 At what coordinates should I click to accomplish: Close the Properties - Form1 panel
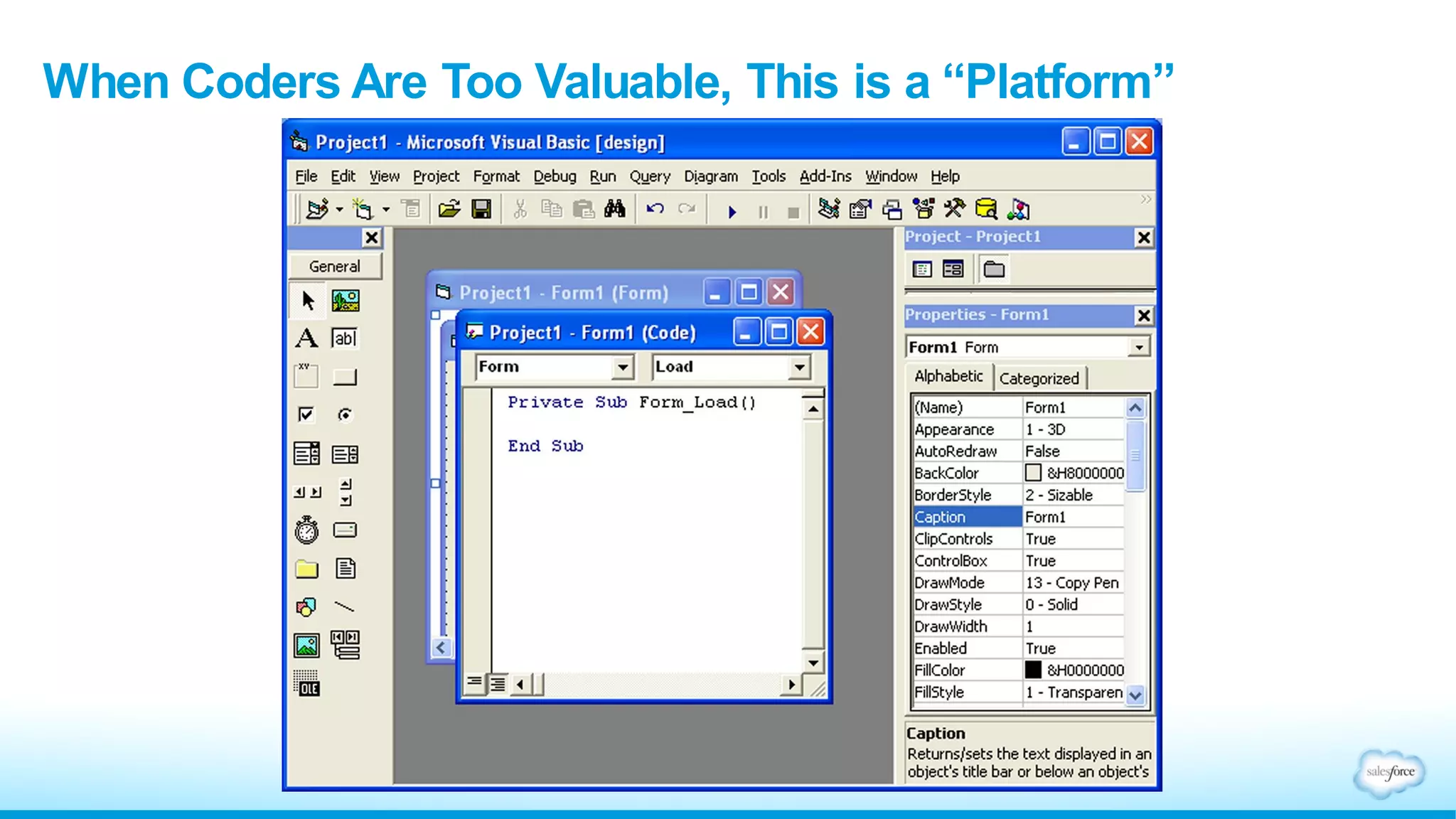point(1143,315)
